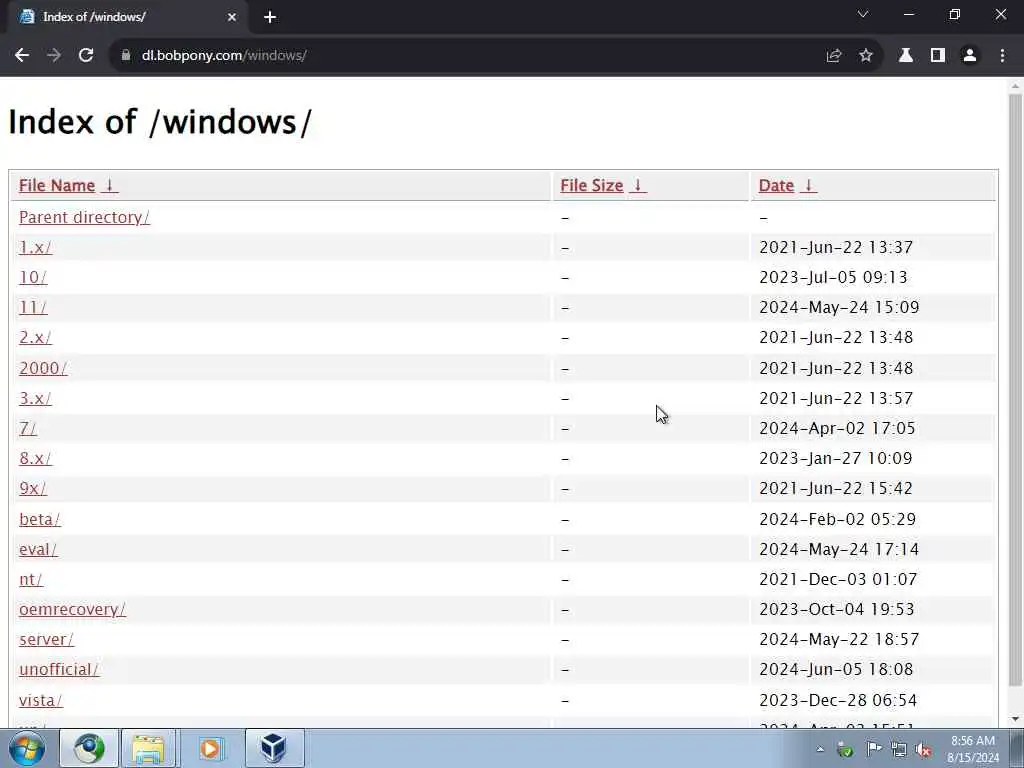
Task: Sort by Date column
Action: coord(787,185)
